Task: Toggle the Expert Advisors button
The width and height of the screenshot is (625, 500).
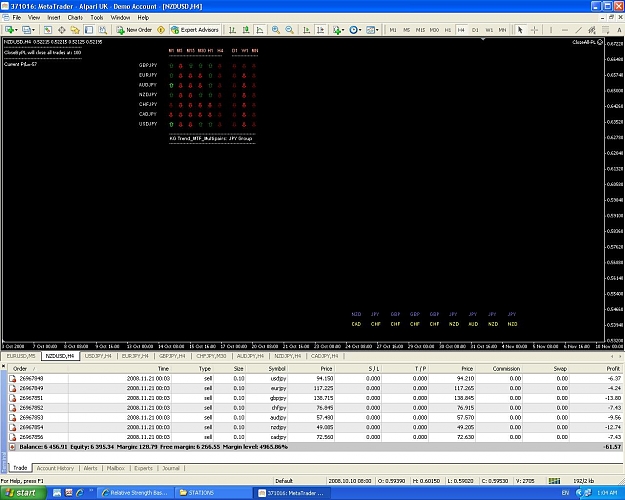Action: pos(195,30)
